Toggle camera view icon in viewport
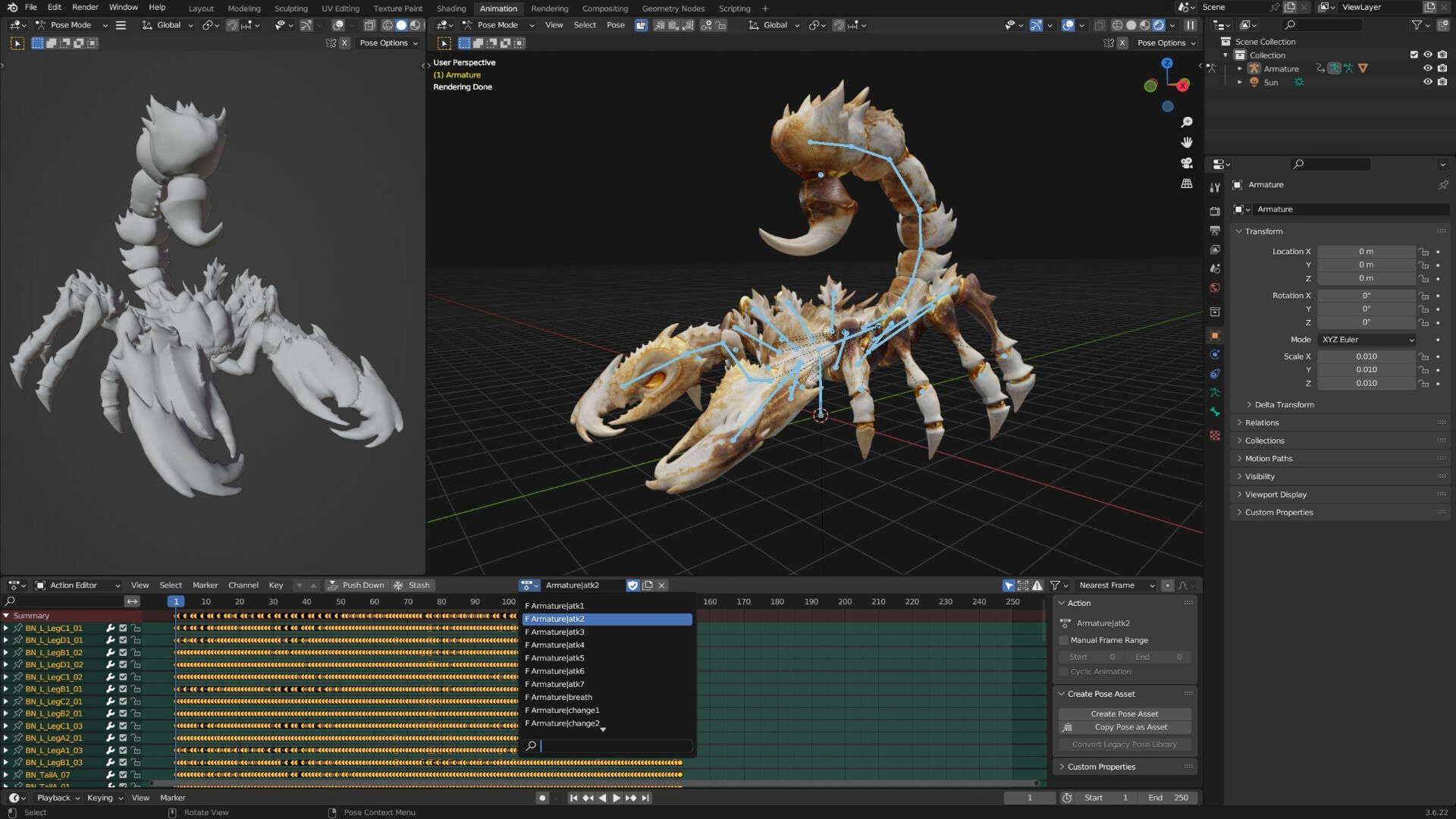 (x=1187, y=163)
